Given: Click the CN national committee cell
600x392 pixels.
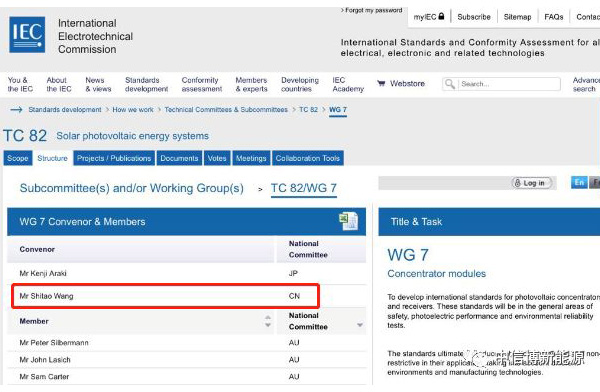Looking at the screenshot, I should click(294, 296).
